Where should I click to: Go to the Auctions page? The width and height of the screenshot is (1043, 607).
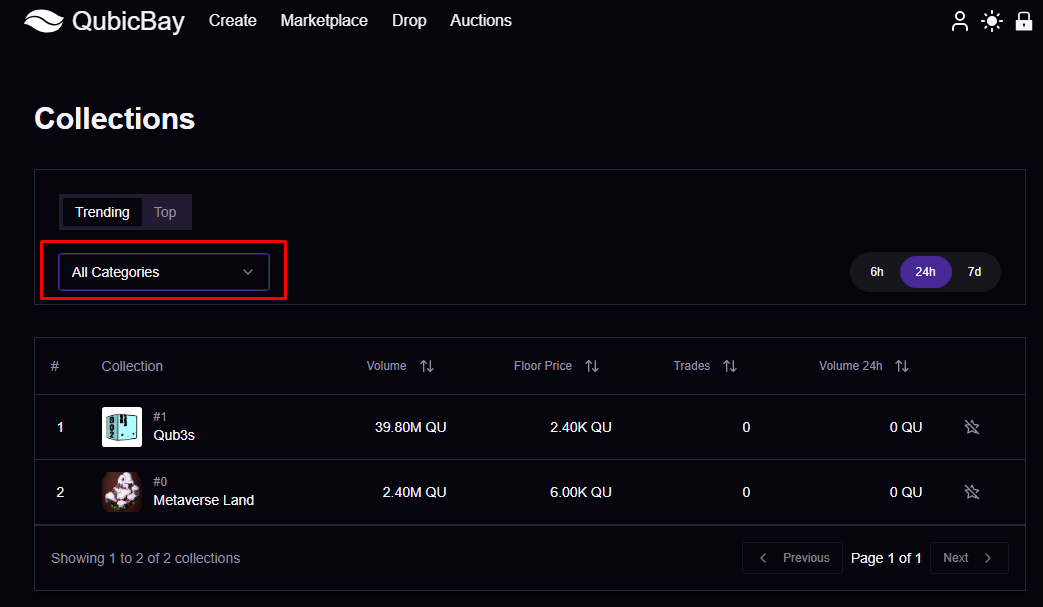tap(481, 21)
